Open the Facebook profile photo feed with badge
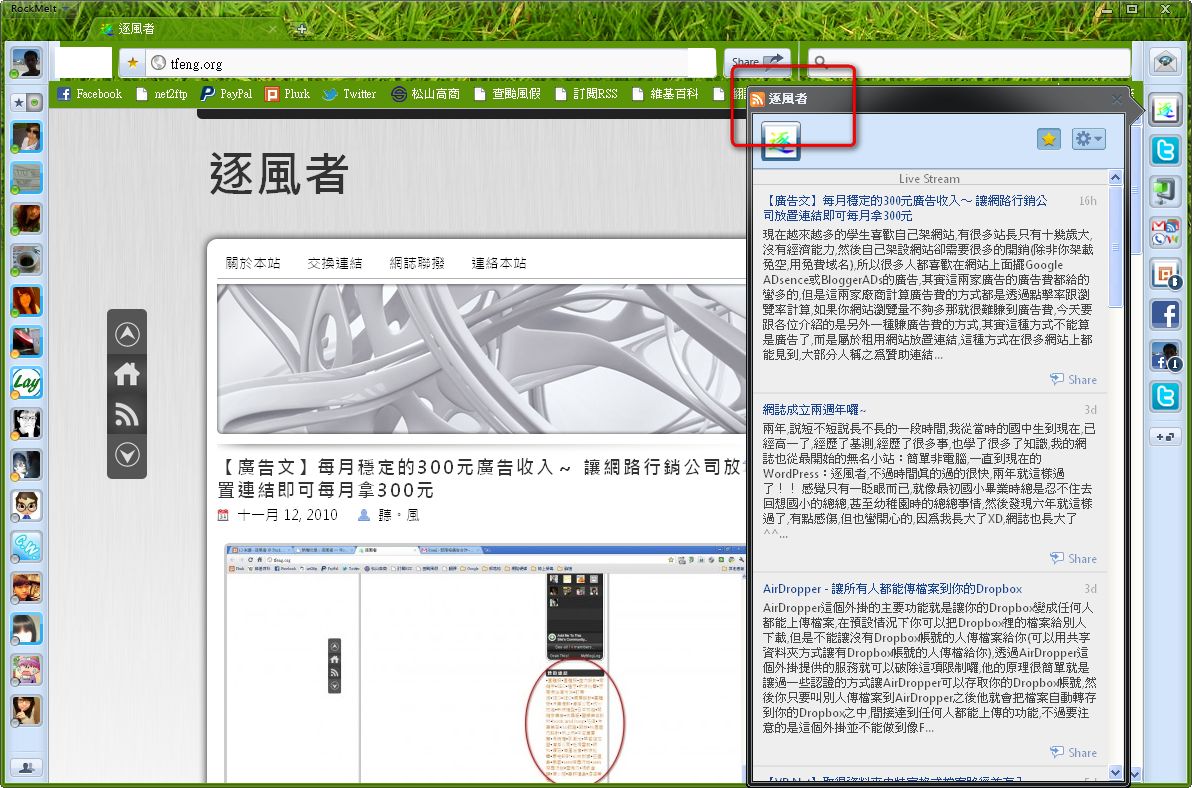The height and width of the screenshot is (788, 1192). (x=1165, y=355)
